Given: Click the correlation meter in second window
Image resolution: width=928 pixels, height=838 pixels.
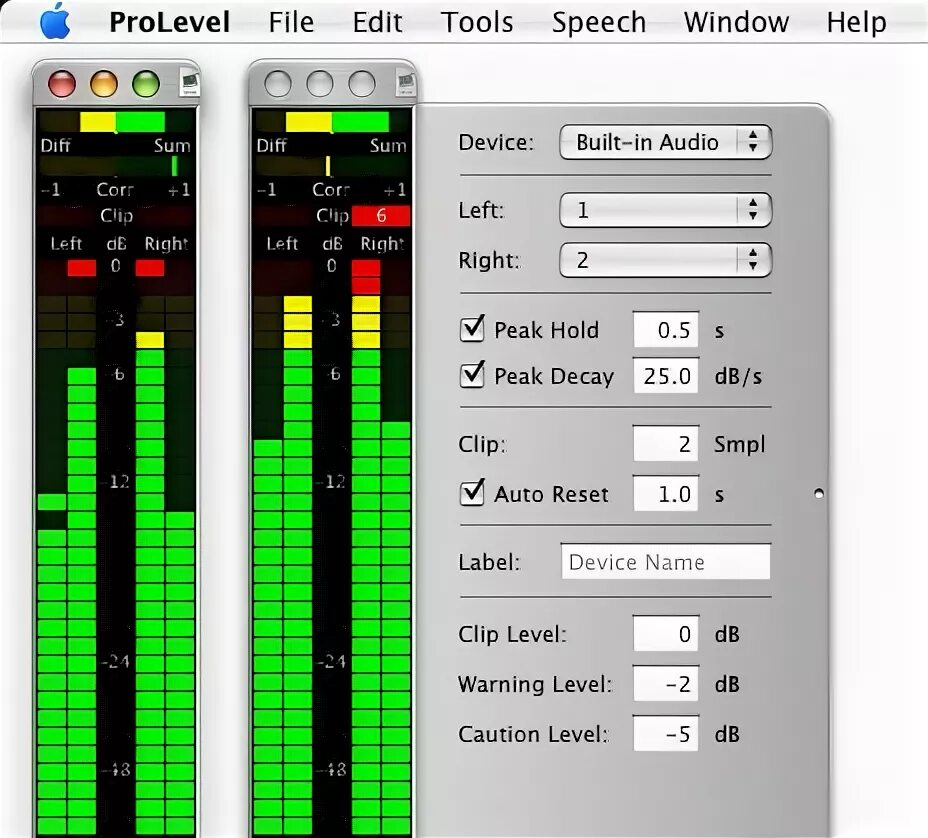Looking at the screenshot, I should 332,166.
